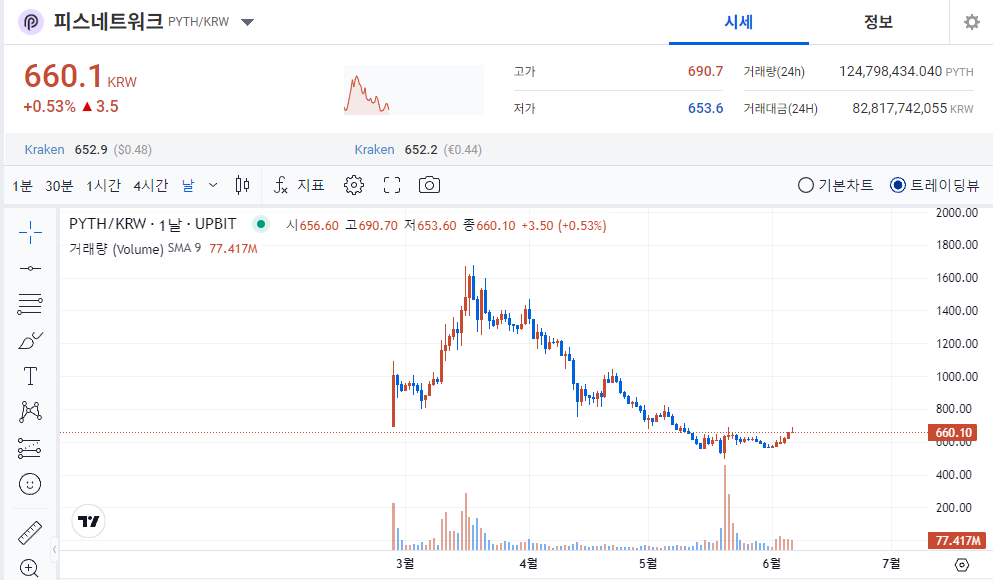The height and width of the screenshot is (580, 993).
Task: Expand the PYTH/KRW market selector arrow
Action: pos(248,22)
